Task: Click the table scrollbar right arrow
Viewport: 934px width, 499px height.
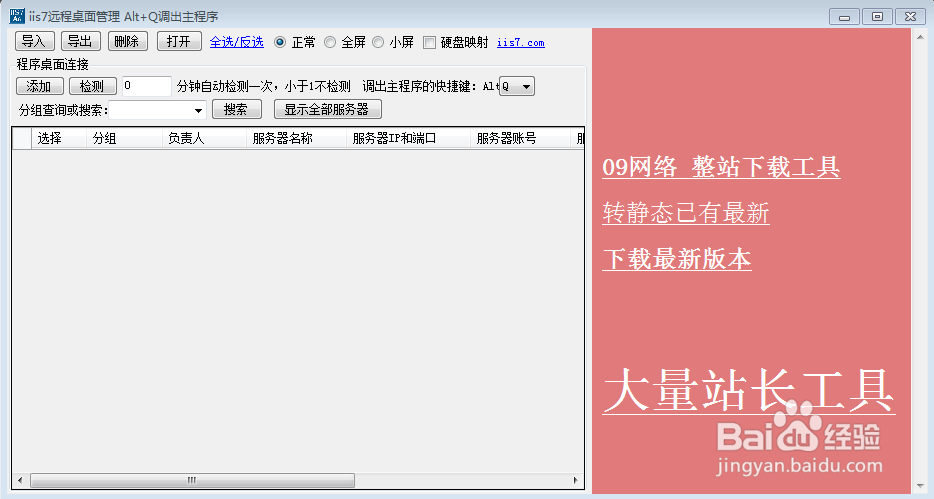Action: pos(575,480)
